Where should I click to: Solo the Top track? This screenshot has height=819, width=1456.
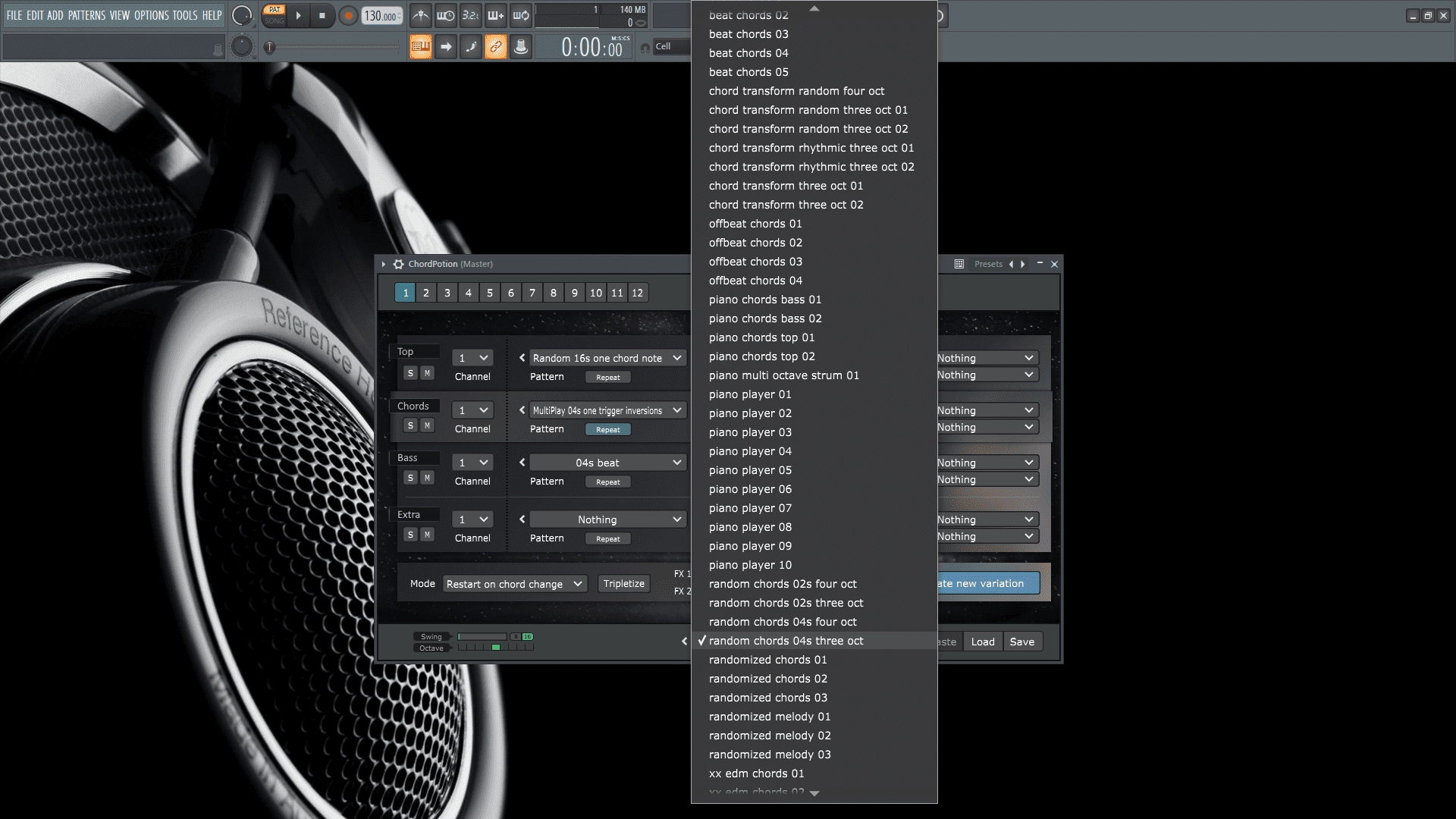(x=410, y=373)
